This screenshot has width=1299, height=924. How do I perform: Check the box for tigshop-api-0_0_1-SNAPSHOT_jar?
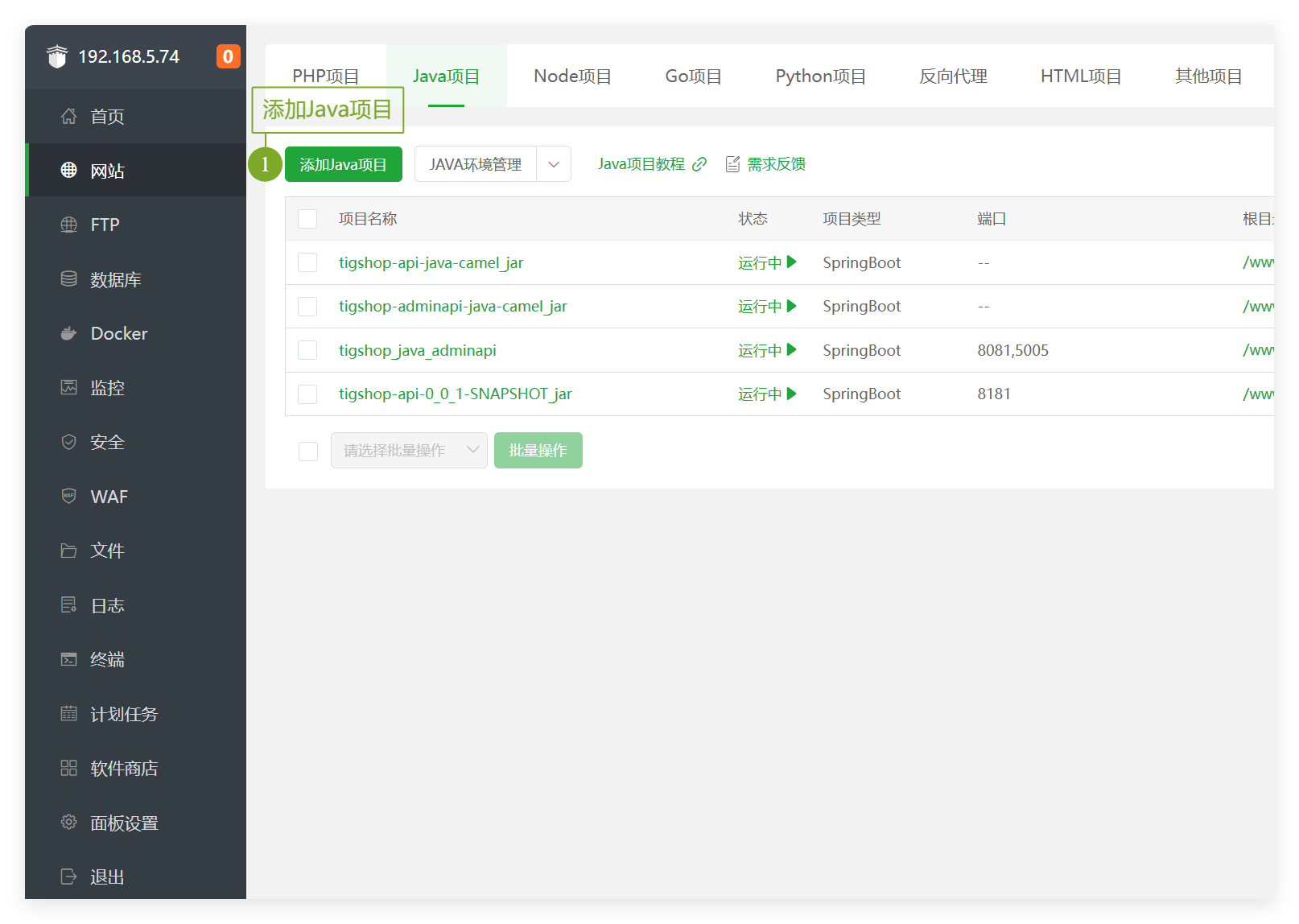tap(307, 394)
